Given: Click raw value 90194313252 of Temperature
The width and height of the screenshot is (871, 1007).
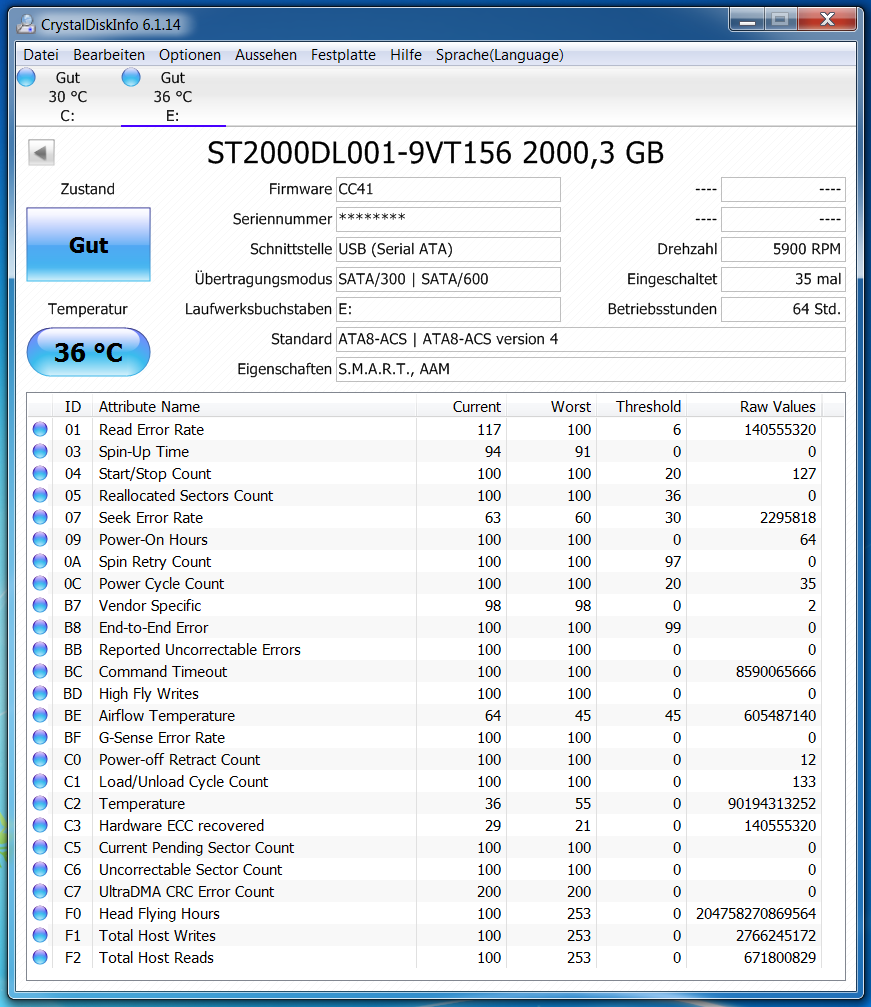Looking at the screenshot, I should 771,803.
